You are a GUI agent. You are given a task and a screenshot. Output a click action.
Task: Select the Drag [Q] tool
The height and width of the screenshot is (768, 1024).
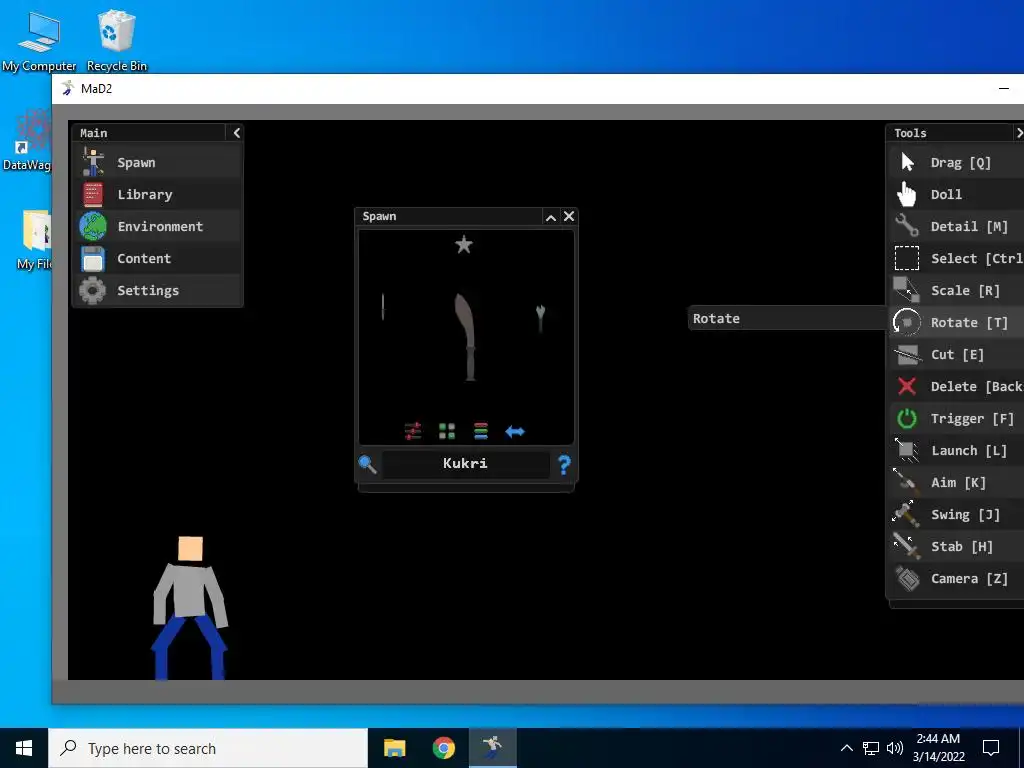click(x=957, y=162)
